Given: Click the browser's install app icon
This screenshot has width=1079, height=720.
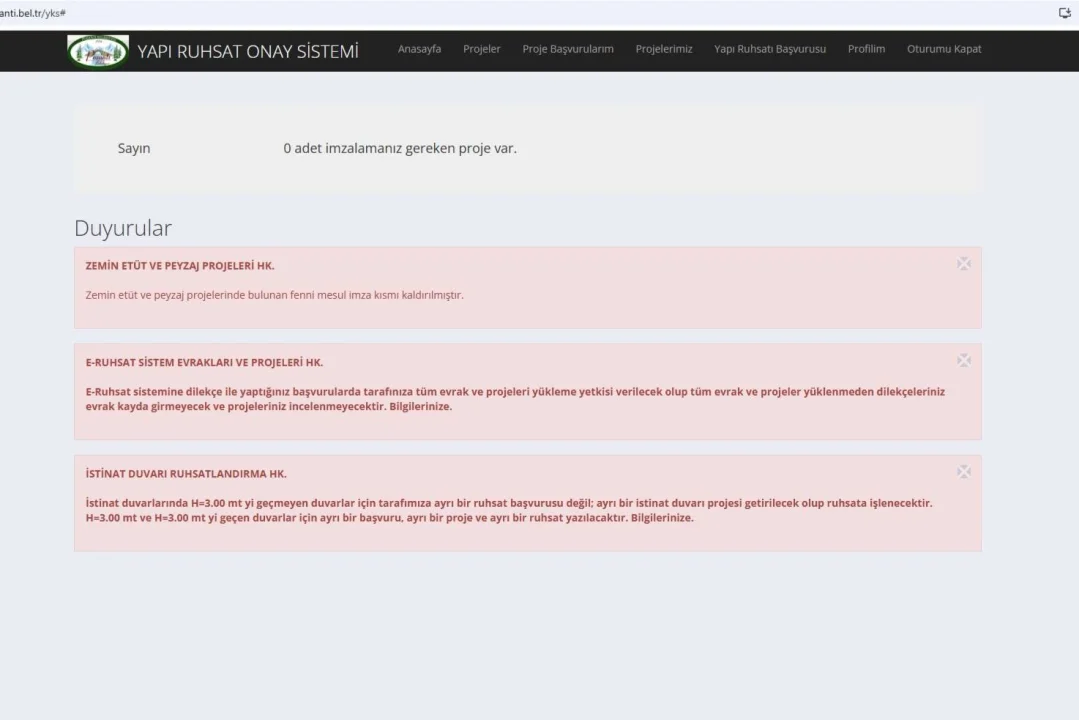Looking at the screenshot, I should point(1064,13).
